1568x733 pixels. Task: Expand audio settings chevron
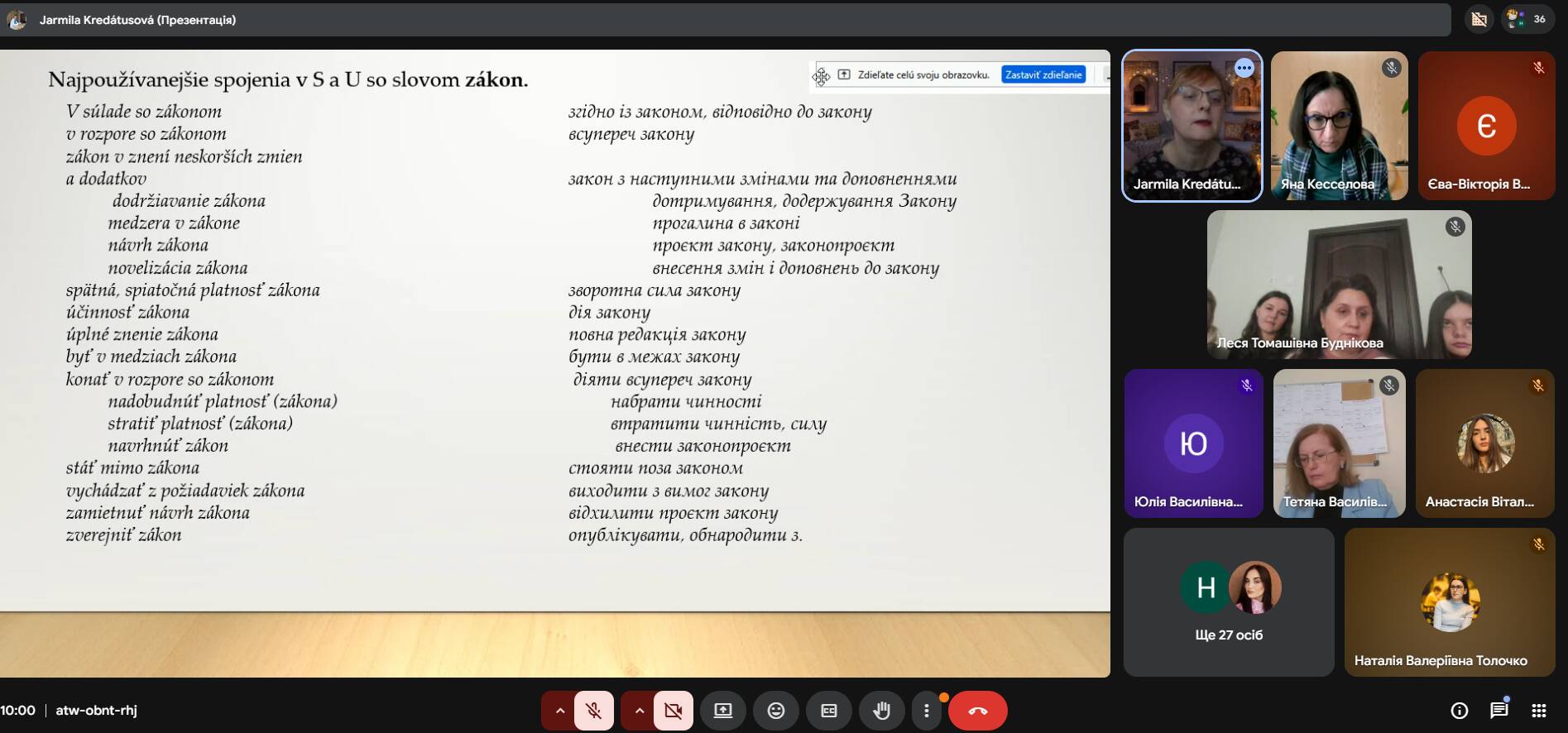[559, 711]
